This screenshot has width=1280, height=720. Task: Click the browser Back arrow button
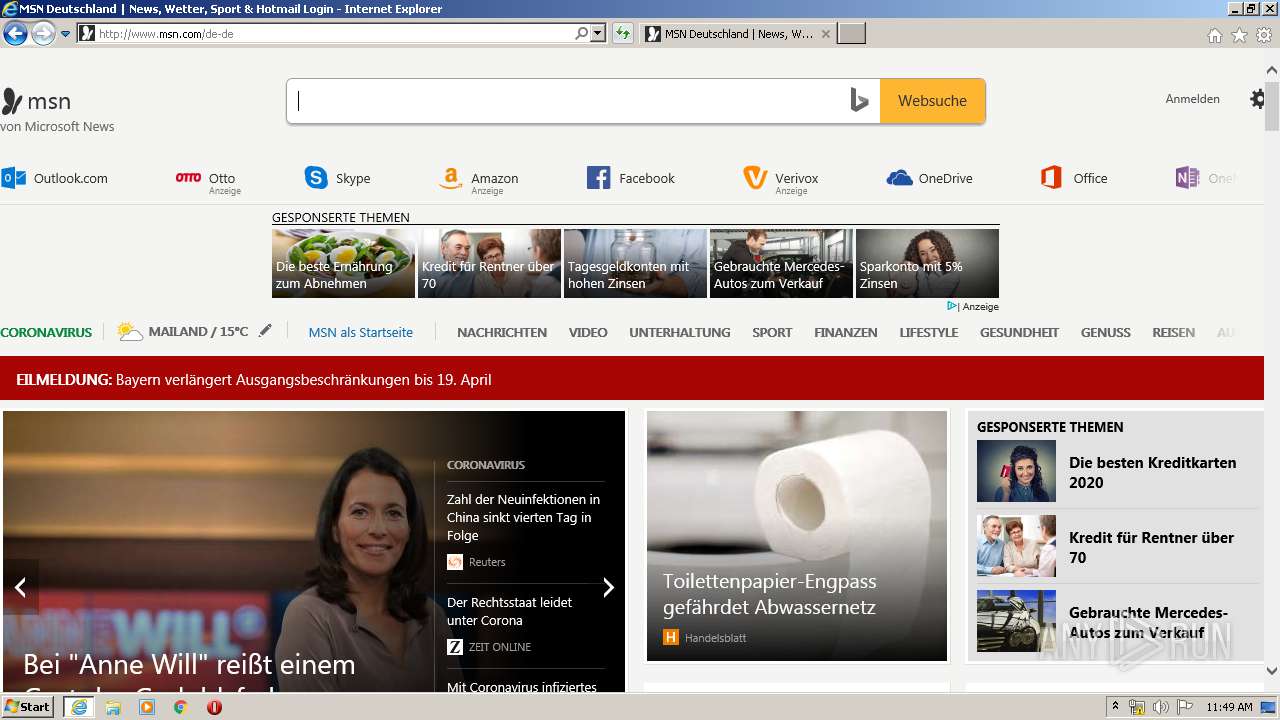(15, 34)
